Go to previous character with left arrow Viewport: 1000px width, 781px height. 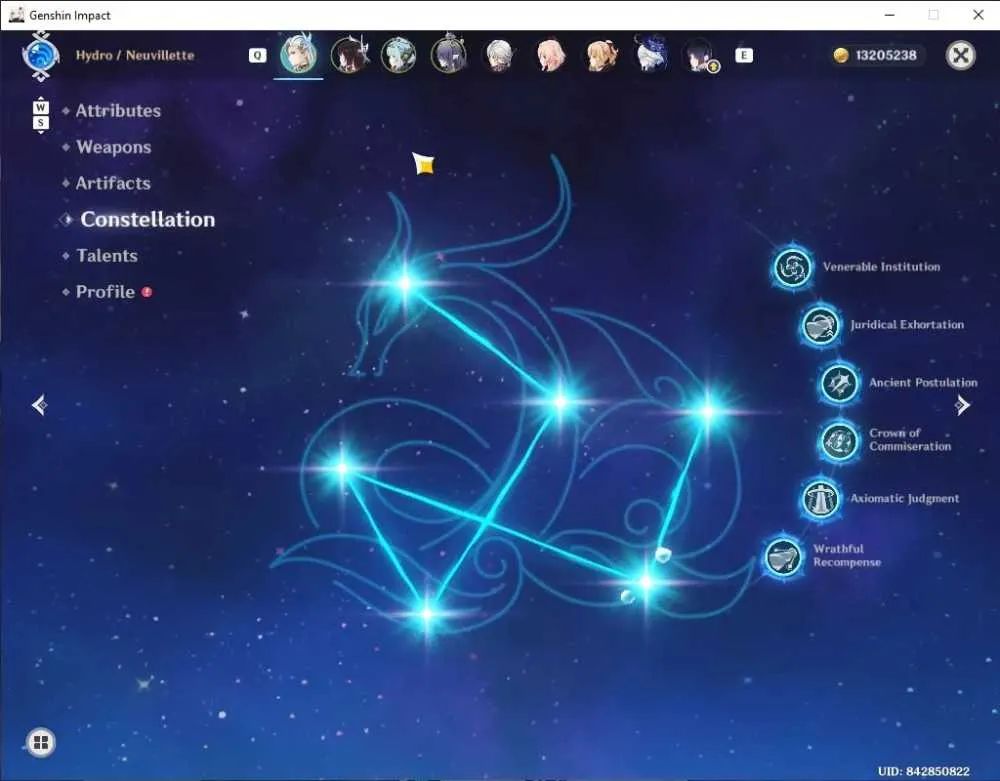tap(40, 405)
